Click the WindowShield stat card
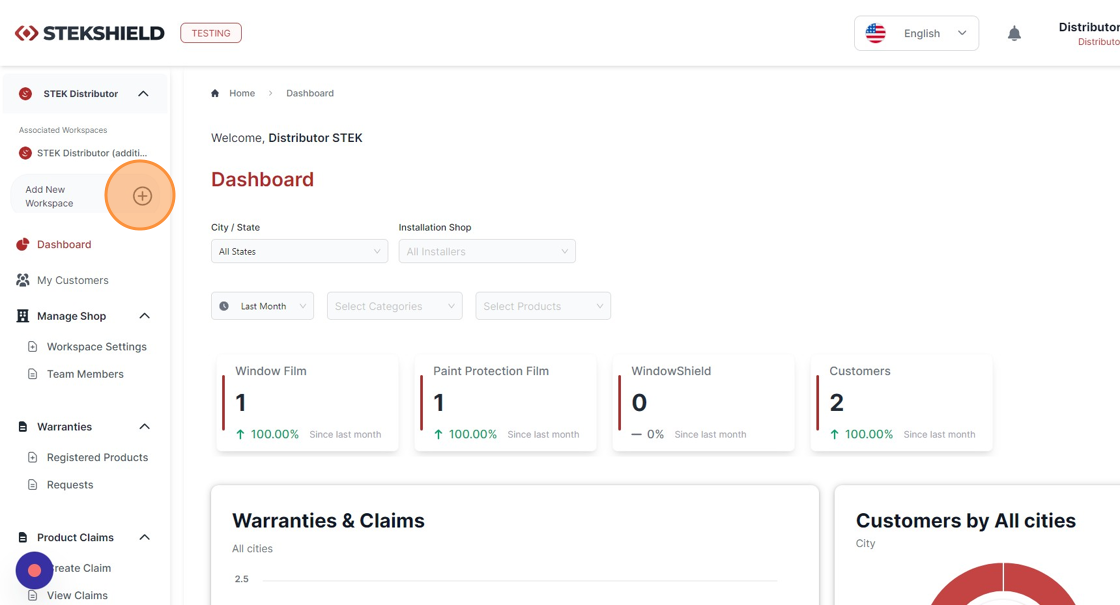This screenshot has height=605, width=1120. tap(703, 403)
